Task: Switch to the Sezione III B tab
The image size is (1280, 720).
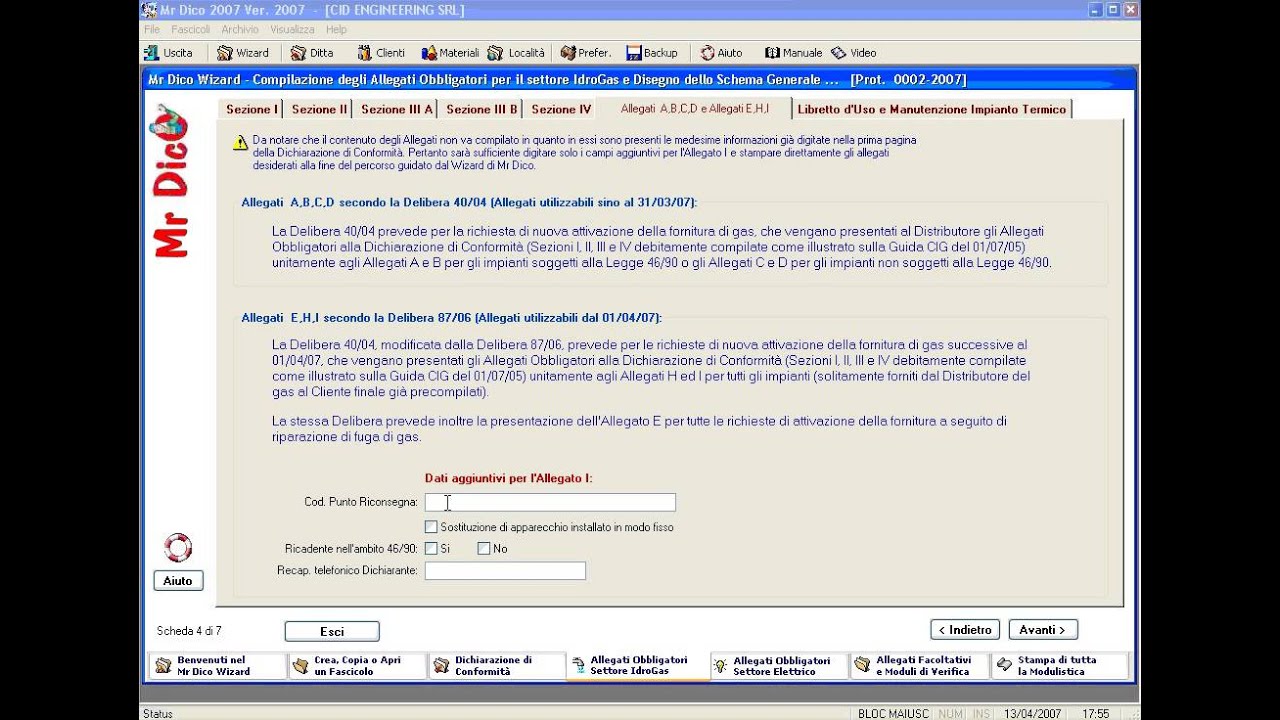Action: 482,109
